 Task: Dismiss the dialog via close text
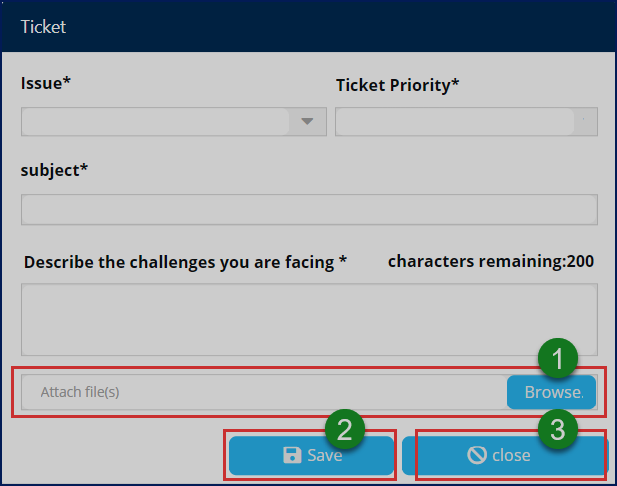511,456
